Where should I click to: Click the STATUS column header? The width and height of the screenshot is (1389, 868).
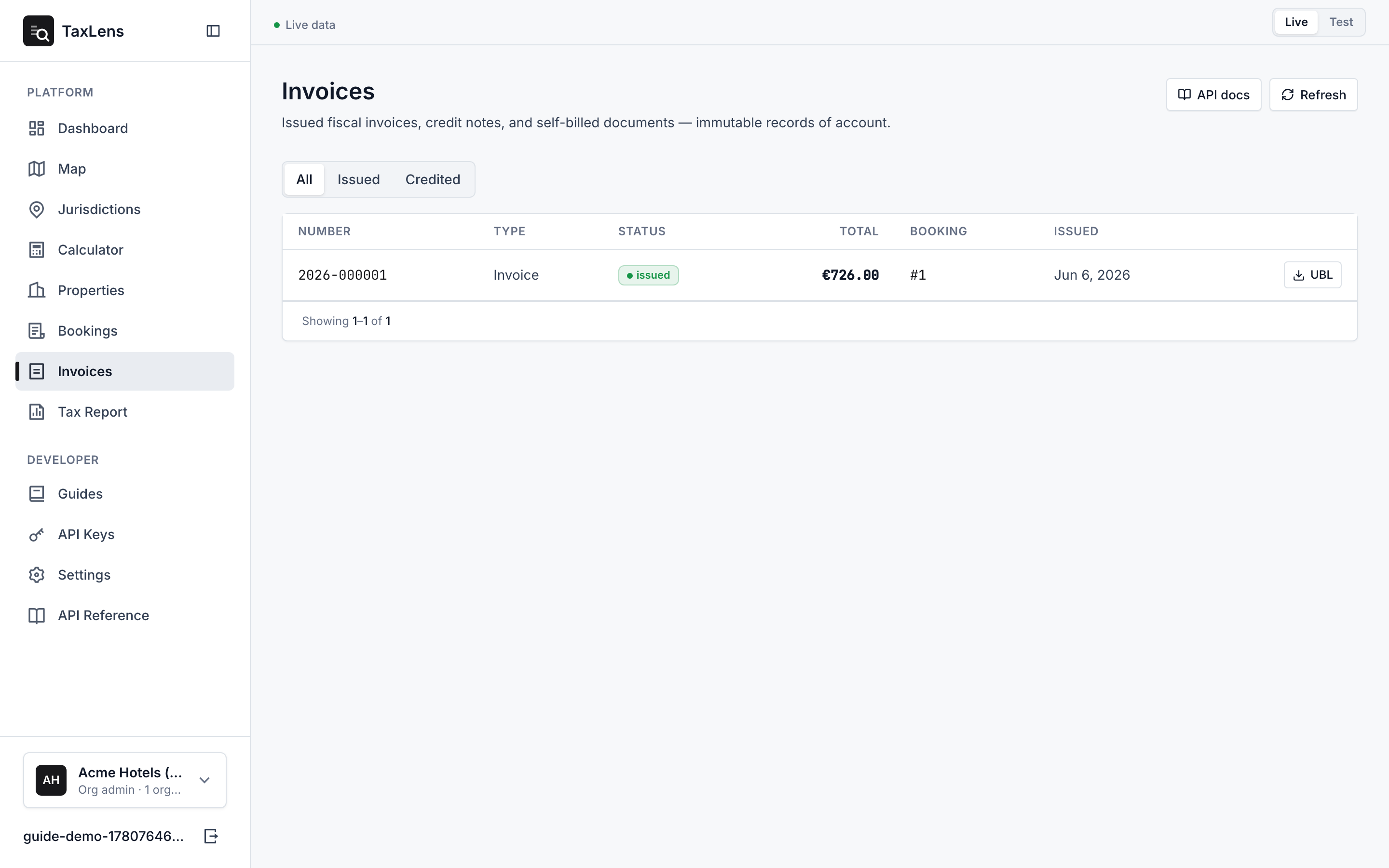click(642, 231)
